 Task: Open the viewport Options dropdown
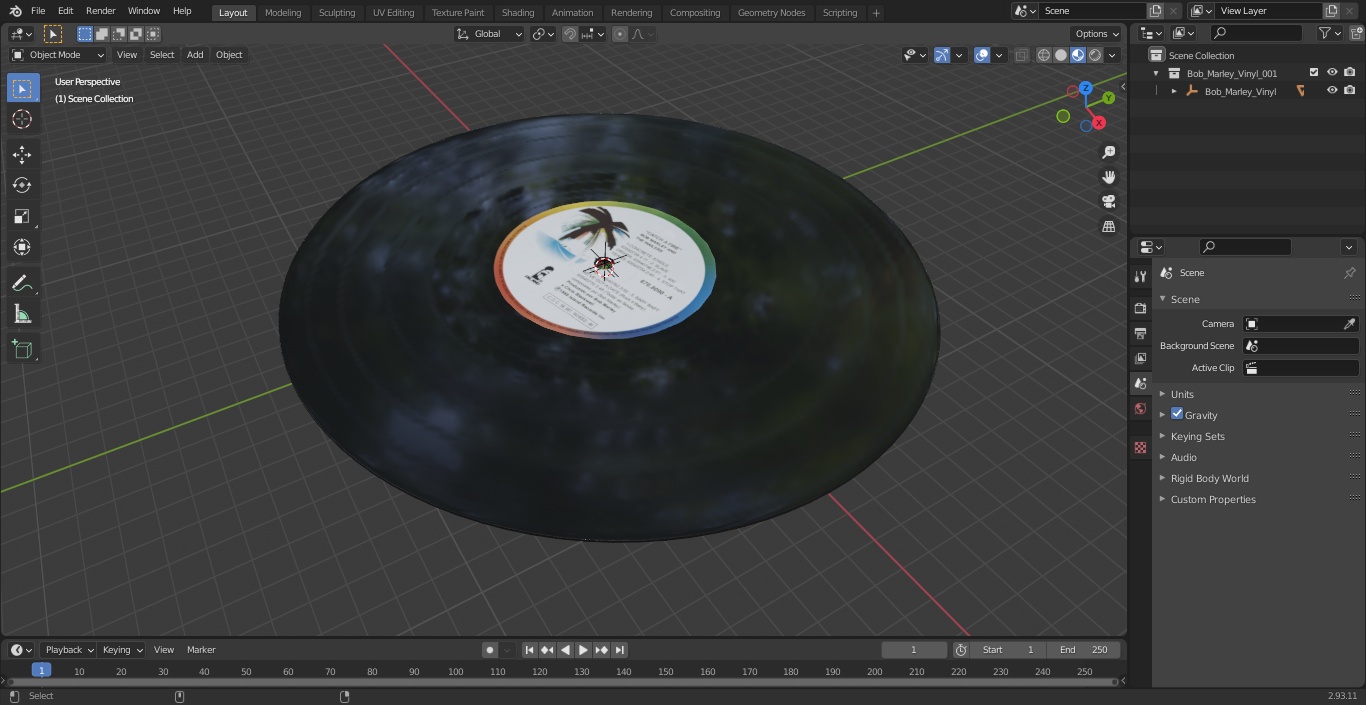[x=1097, y=34]
